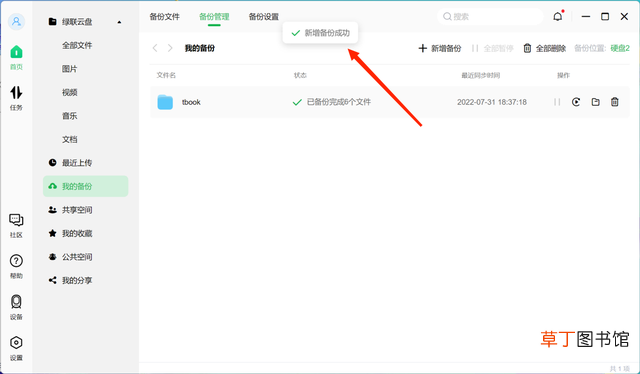Open 全部文件 in the sidebar

click(77, 45)
